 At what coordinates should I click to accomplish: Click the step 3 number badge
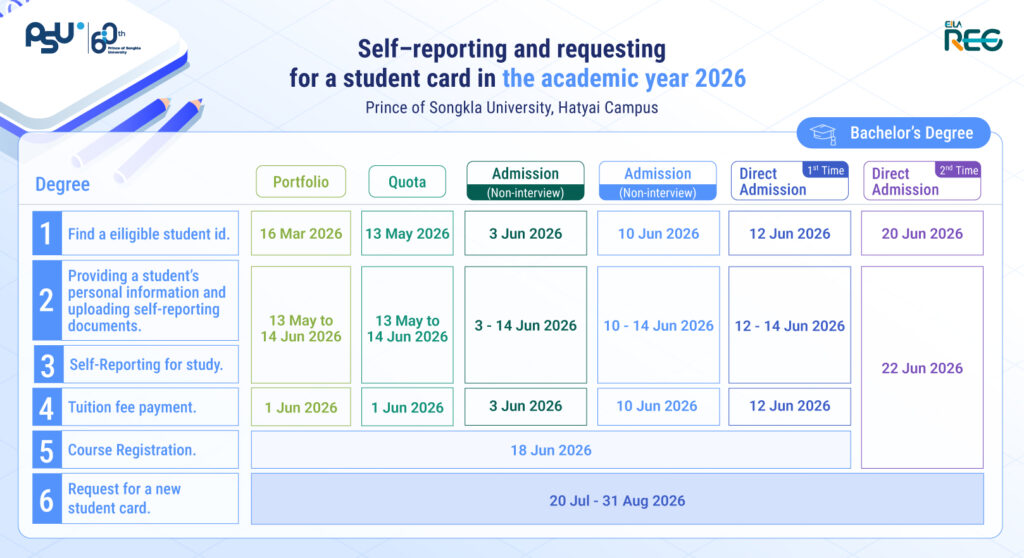pyautogui.click(x=46, y=365)
